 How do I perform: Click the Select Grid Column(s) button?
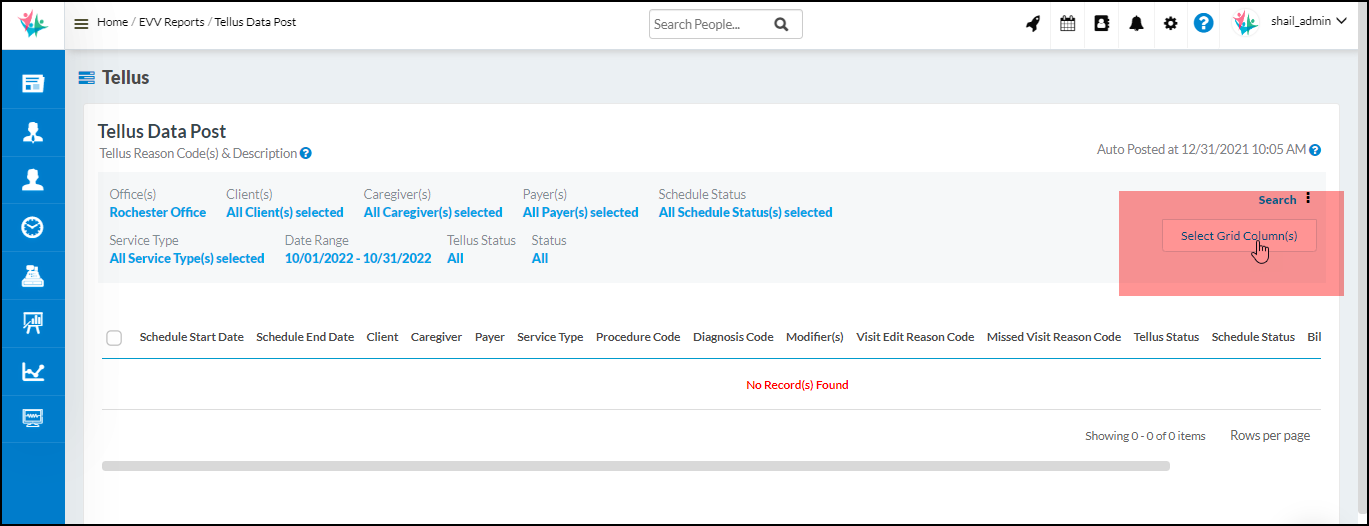[x=1238, y=236]
